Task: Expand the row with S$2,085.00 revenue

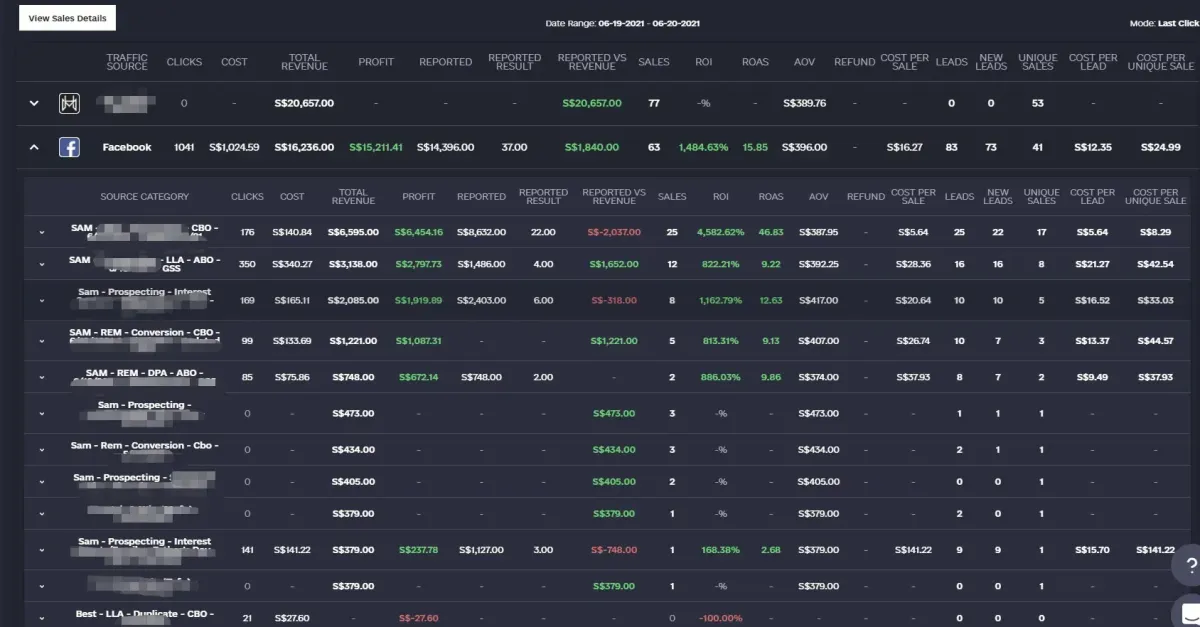Action: click(x=42, y=300)
